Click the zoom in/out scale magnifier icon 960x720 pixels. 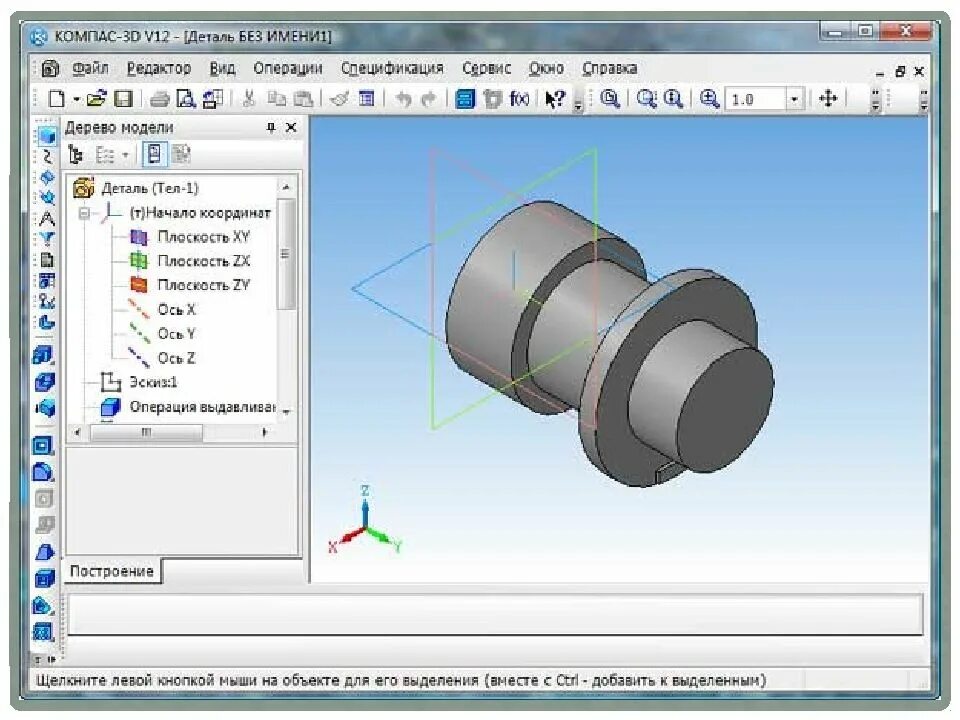coord(709,99)
